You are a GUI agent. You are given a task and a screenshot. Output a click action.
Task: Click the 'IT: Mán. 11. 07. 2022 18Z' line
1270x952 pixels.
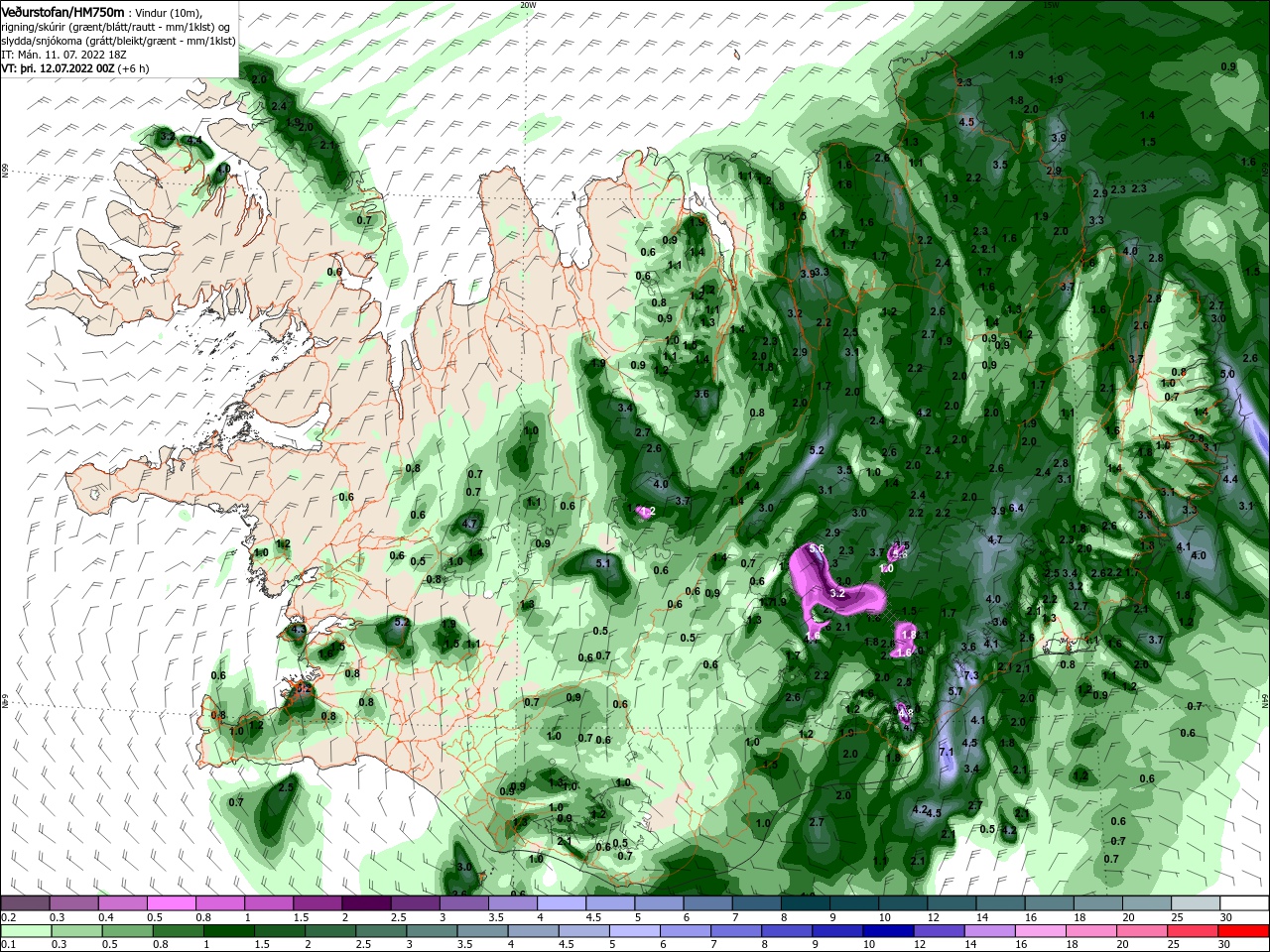pos(64,55)
